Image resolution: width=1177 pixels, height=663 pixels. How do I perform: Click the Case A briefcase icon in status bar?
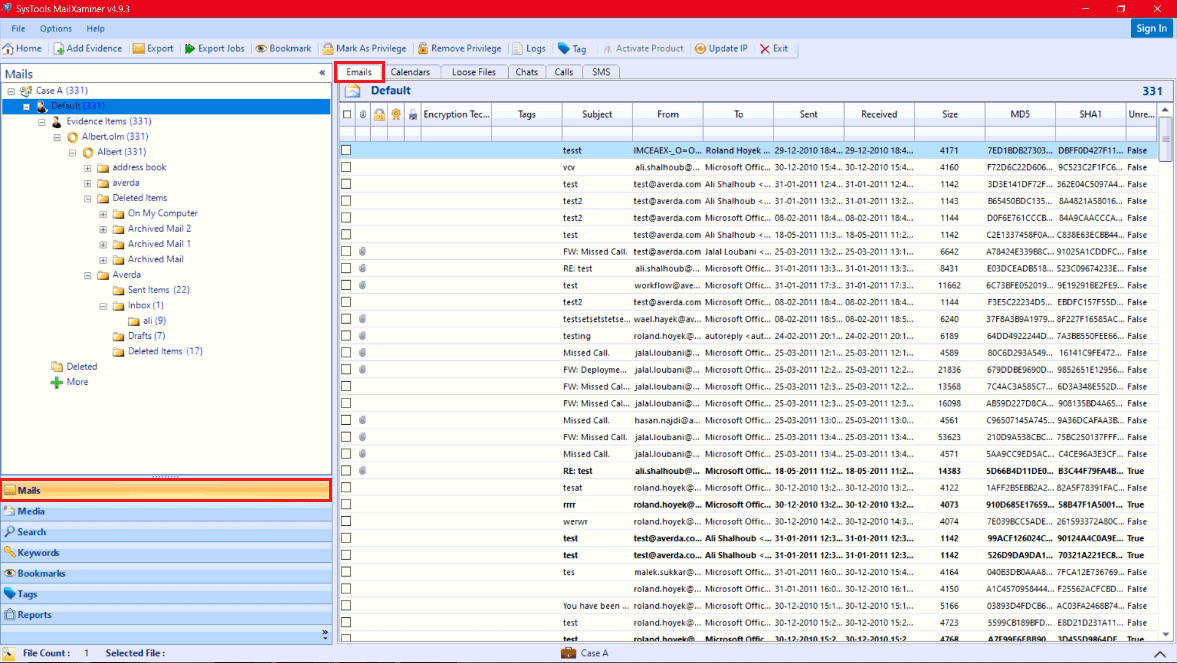tap(569, 653)
